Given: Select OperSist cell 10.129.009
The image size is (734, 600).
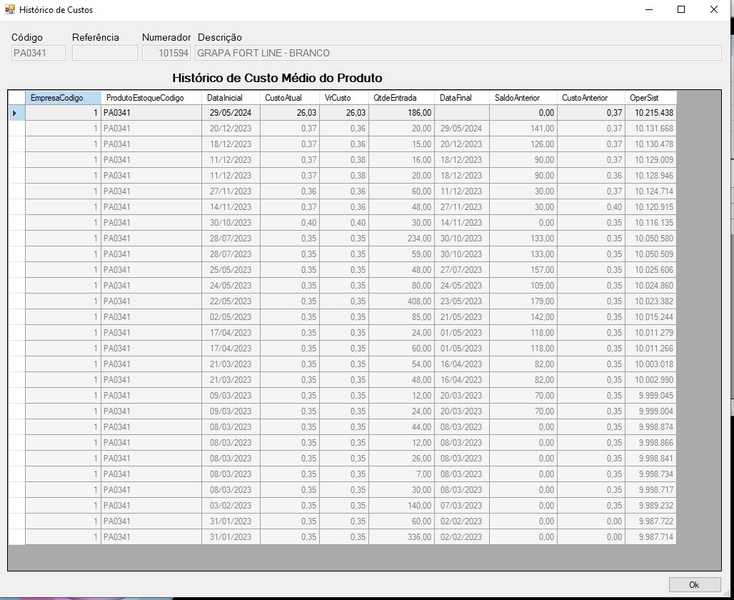Looking at the screenshot, I should (651, 160).
